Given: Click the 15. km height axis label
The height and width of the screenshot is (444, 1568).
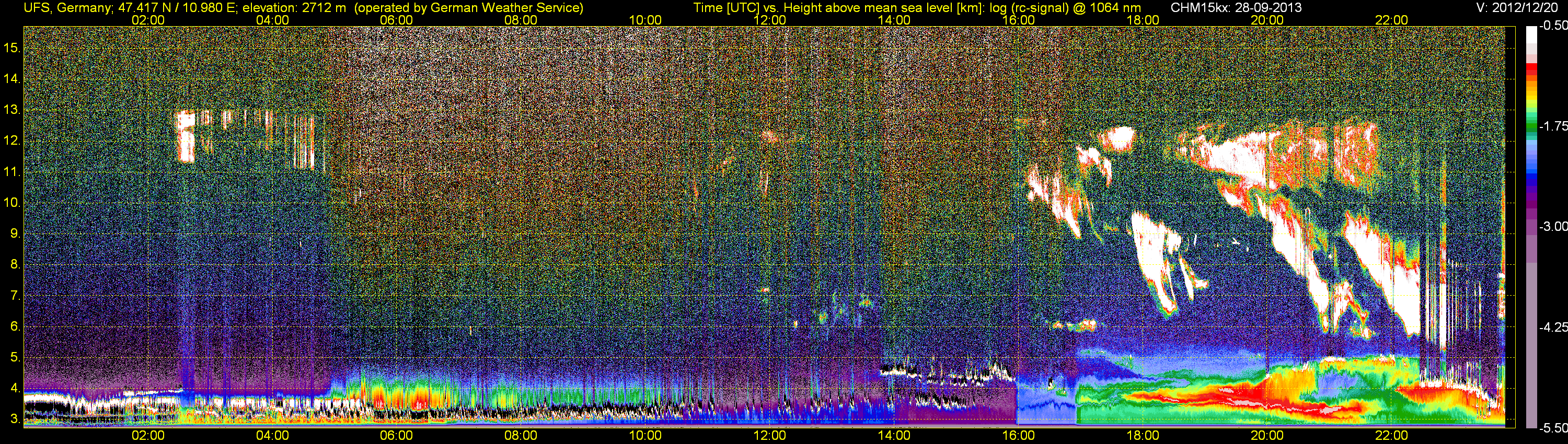Looking at the screenshot, I should coord(11,48).
